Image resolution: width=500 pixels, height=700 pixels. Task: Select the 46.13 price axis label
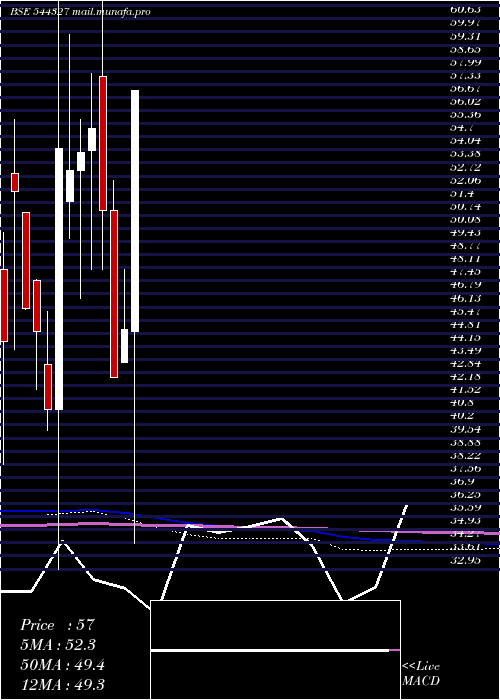466,298
